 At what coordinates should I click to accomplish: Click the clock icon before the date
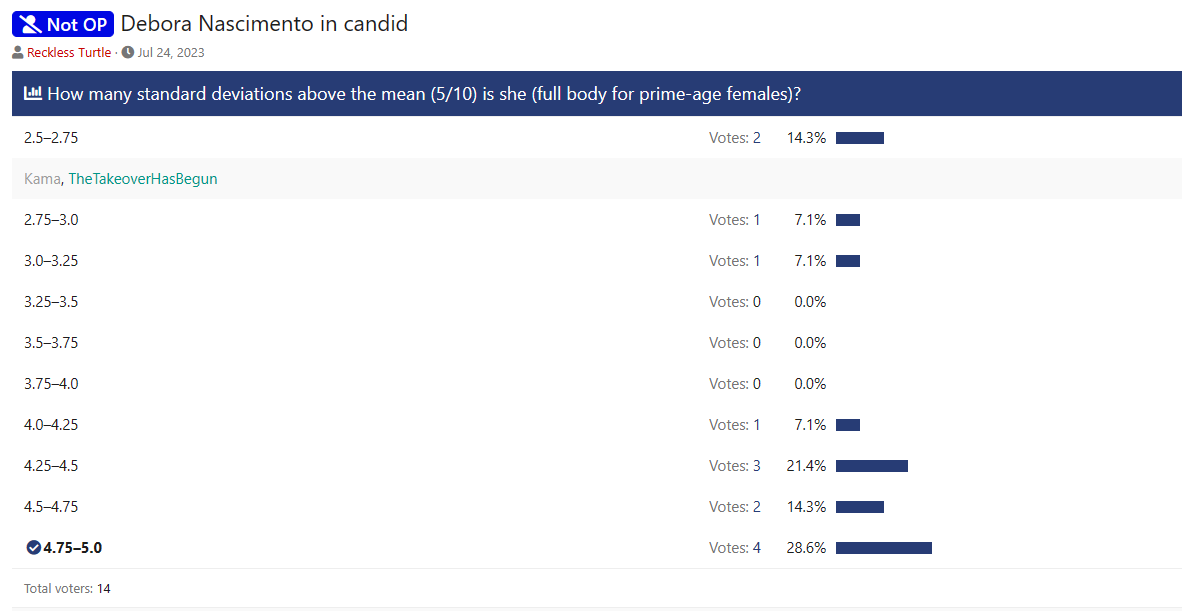[x=128, y=53]
